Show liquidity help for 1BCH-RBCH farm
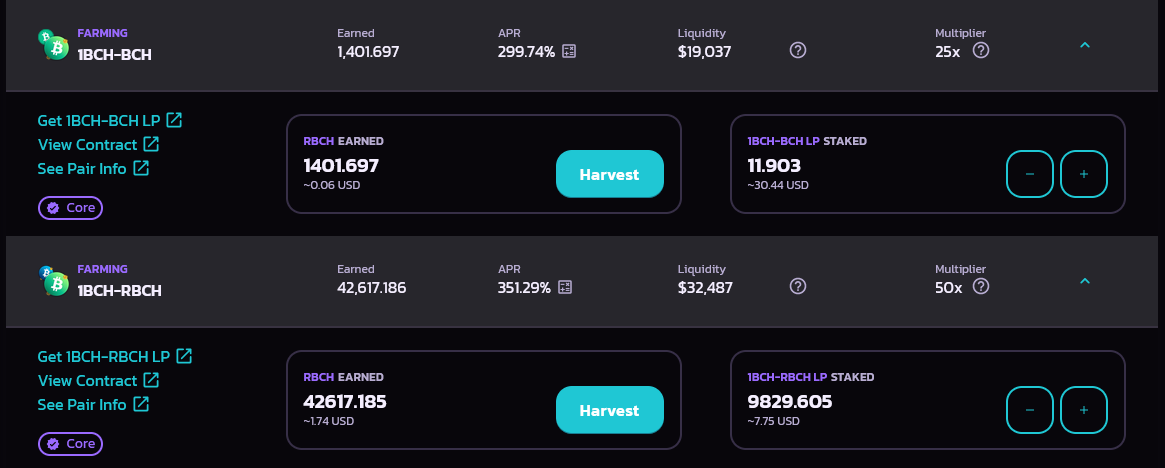The width and height of the screenshot is (1165, 468). 798,286
